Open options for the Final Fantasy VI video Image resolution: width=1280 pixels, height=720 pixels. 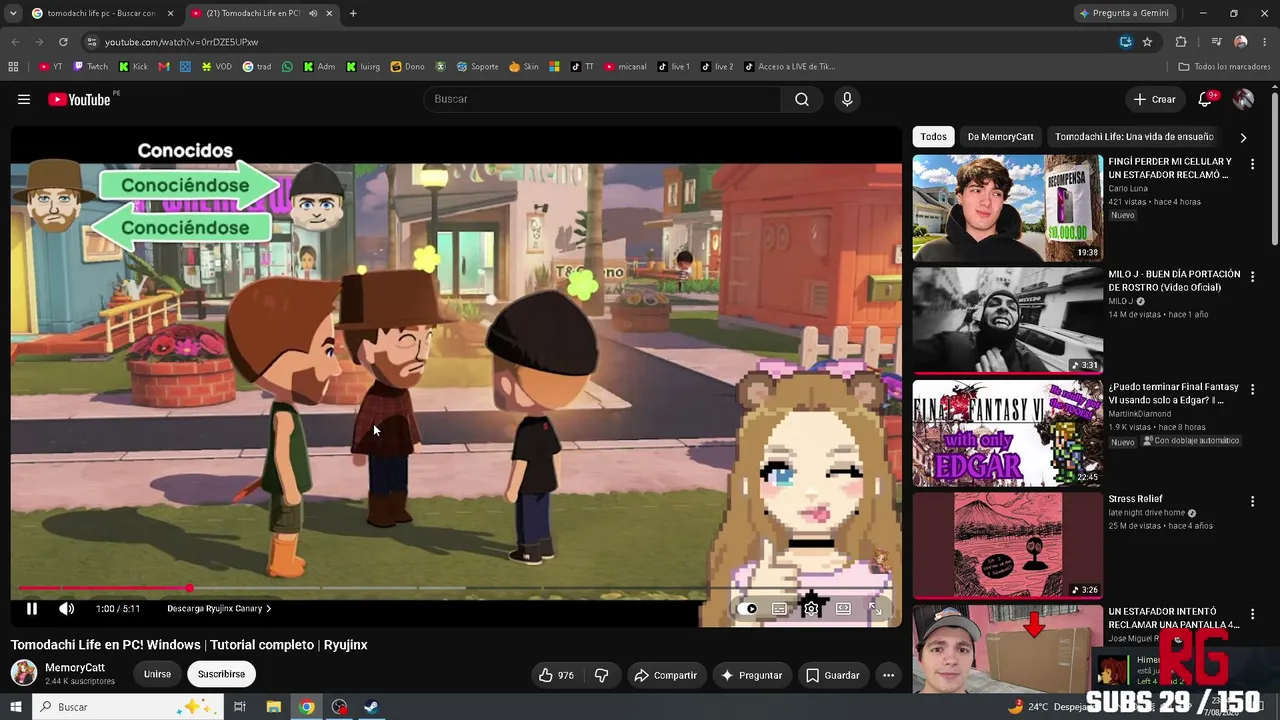[x=1252, y=389]
